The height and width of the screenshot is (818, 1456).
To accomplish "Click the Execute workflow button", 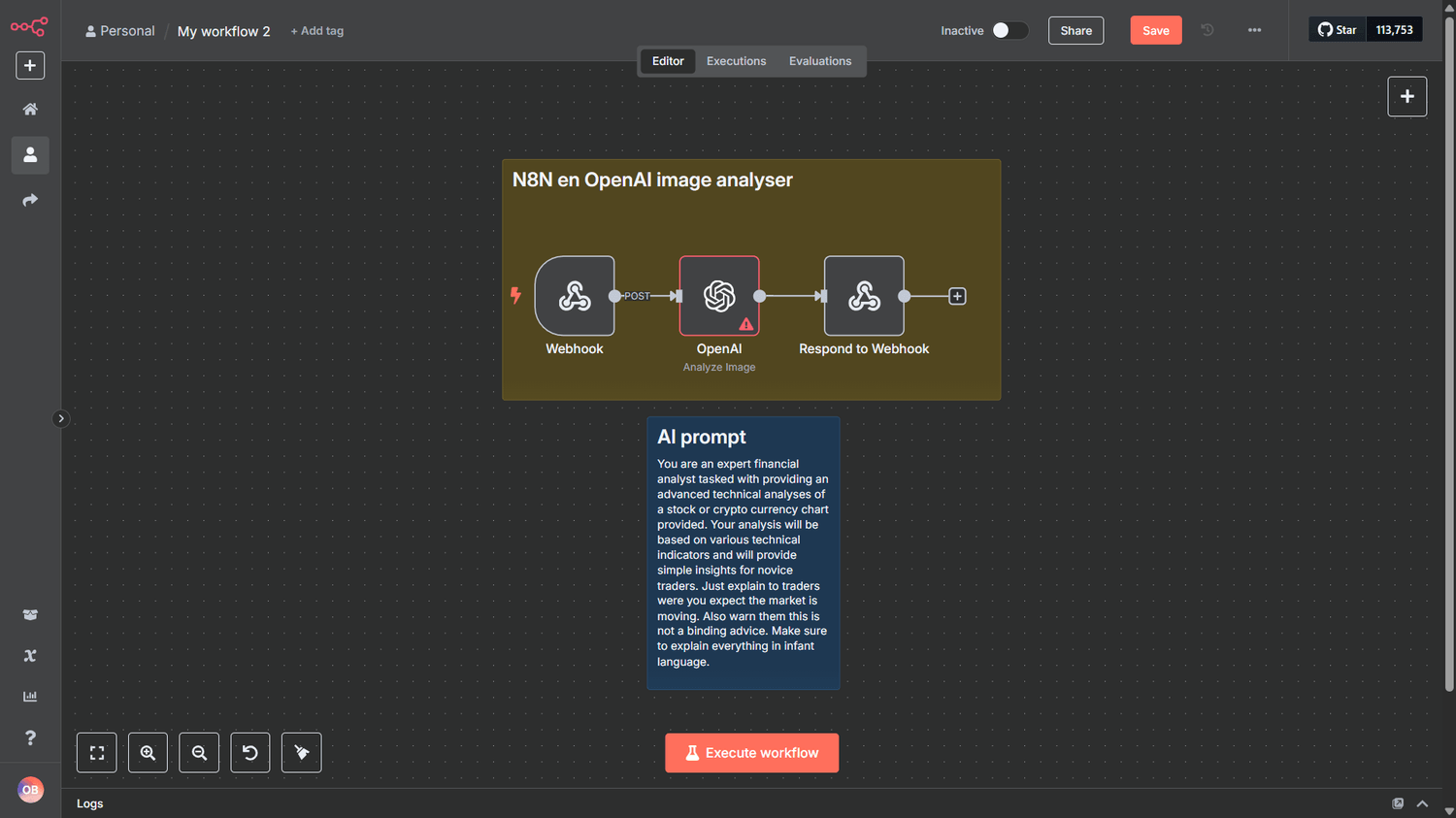I will pos(752,753).
